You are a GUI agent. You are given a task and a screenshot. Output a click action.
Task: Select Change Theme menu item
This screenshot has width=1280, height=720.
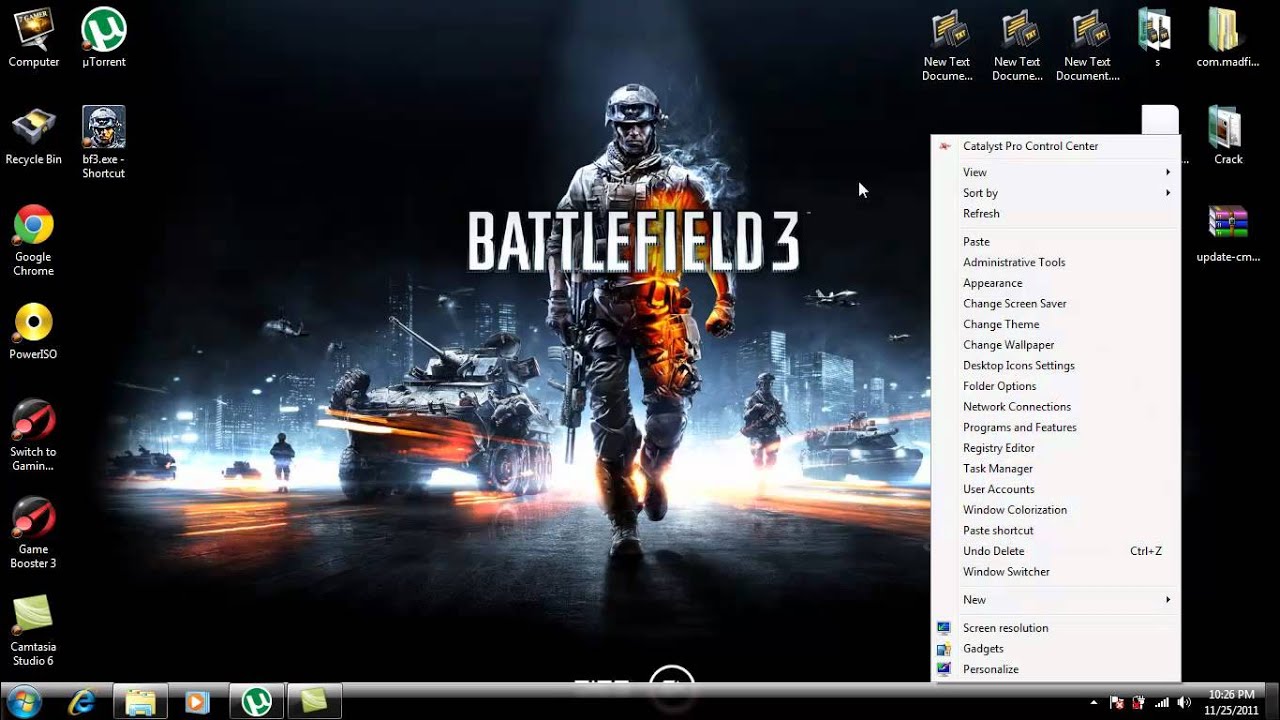1055,324
